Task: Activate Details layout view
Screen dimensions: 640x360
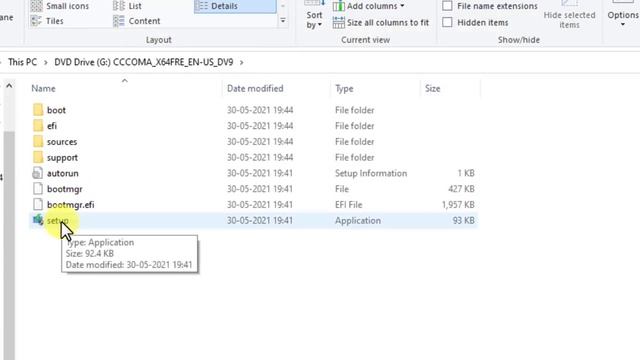Action: point(235,6)
